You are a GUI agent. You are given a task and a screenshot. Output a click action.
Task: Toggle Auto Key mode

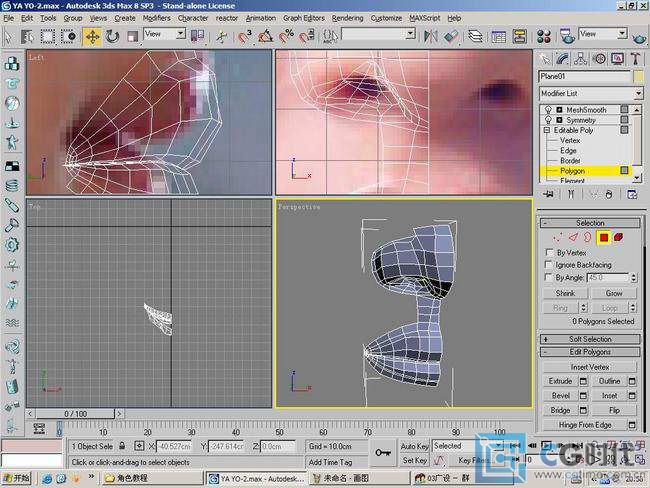[414, 446]
